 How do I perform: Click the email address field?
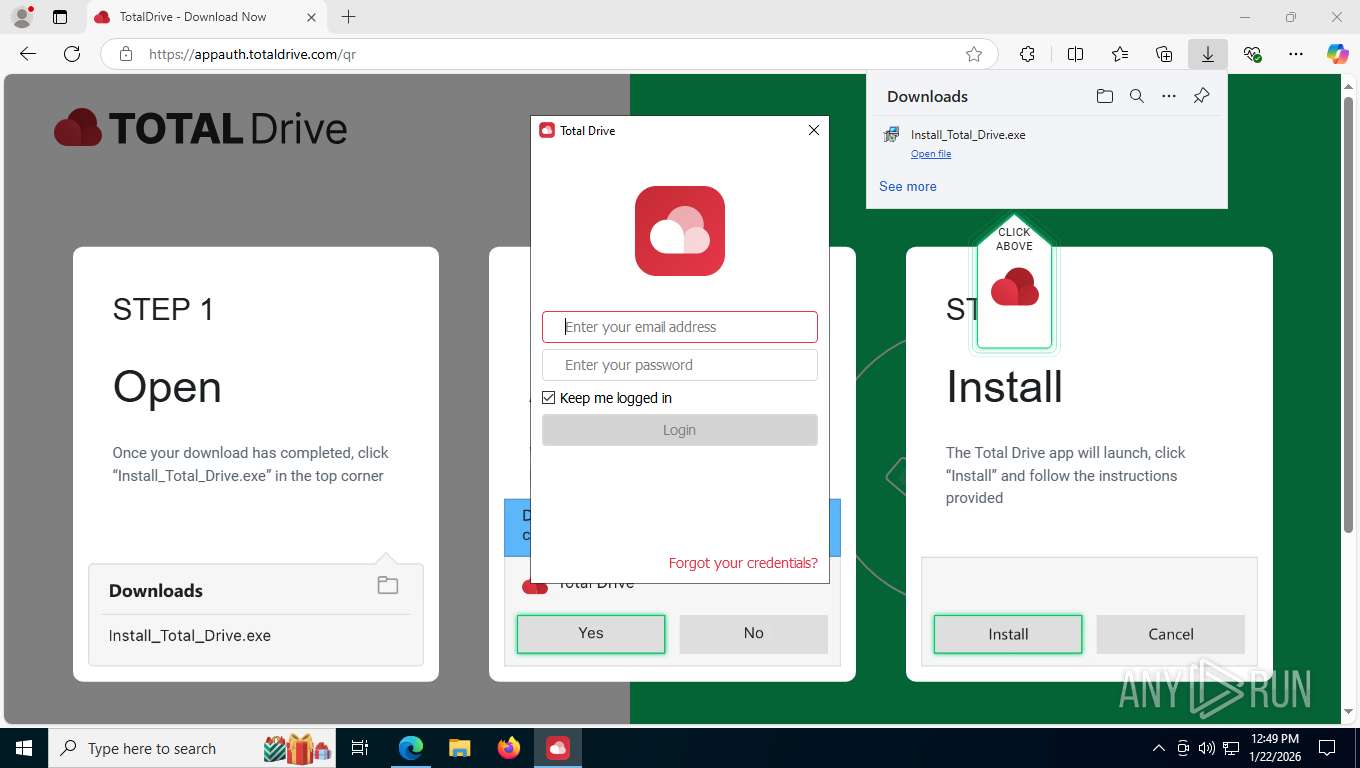(x=680, y=327)
